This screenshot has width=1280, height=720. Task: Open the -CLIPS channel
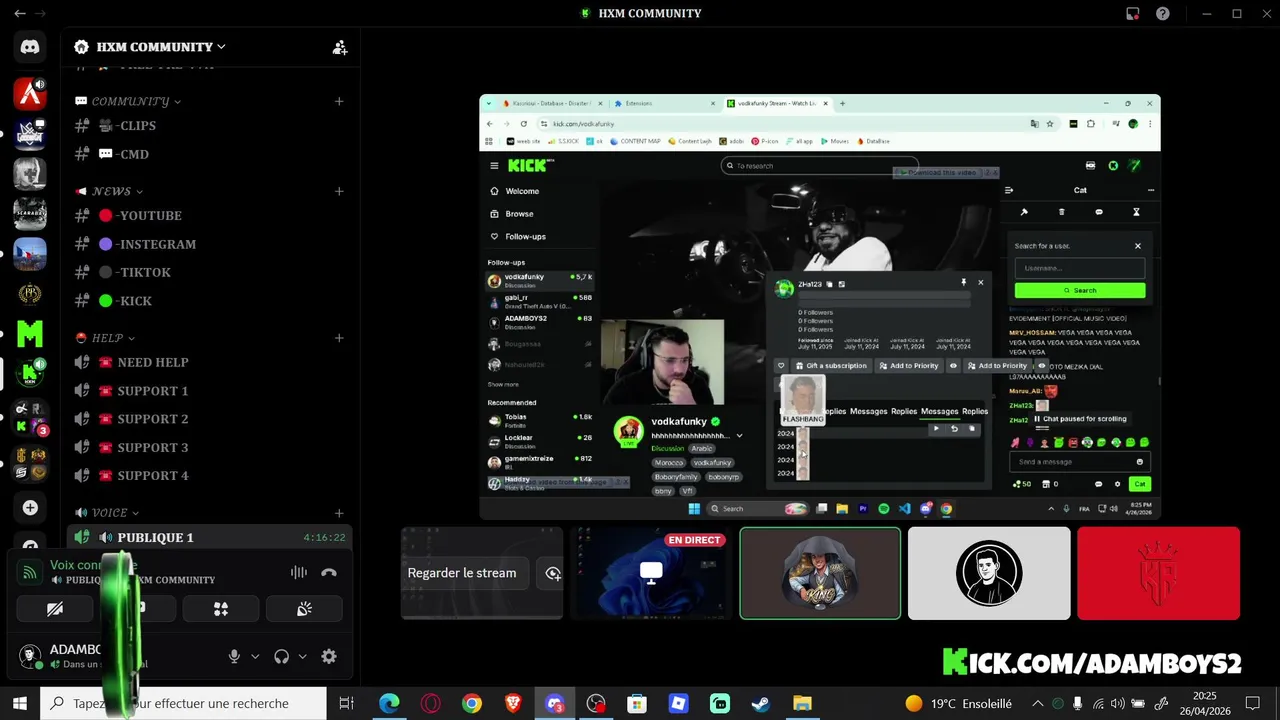pyautogui.click(x=210, y=126)
